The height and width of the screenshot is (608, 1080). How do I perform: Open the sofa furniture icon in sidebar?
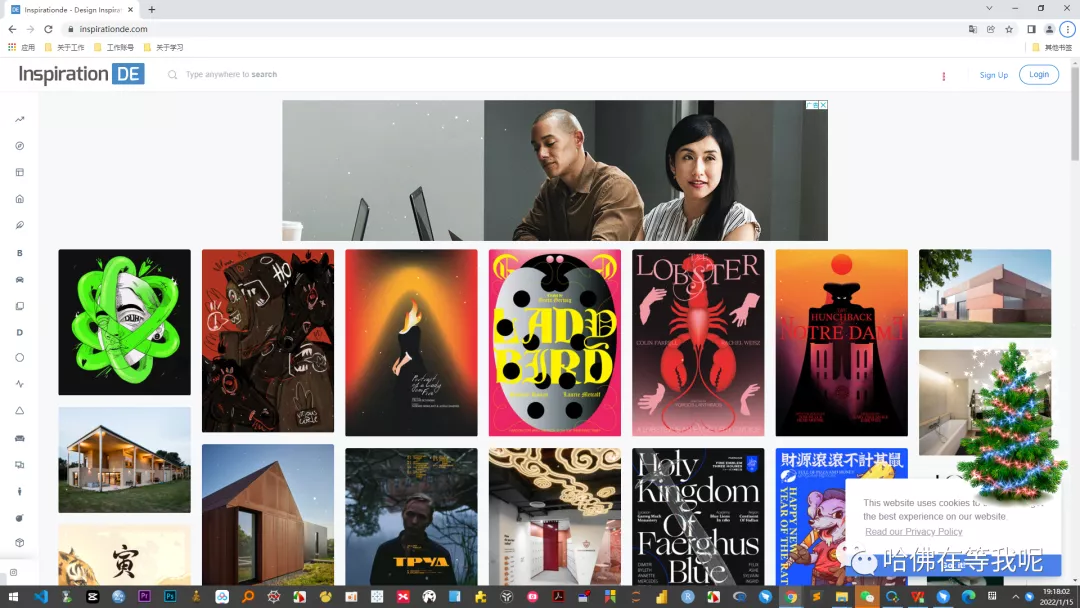pyautogui.click(x=20, y=438)
